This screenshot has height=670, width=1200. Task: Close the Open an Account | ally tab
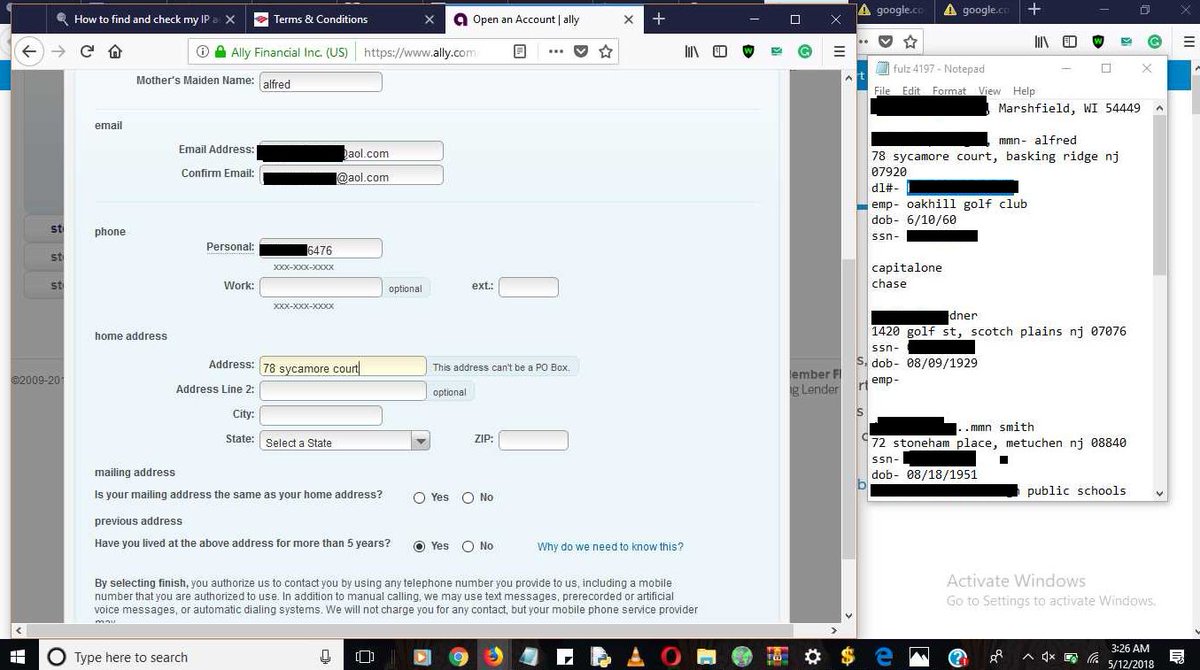click(x=629, y=19)
